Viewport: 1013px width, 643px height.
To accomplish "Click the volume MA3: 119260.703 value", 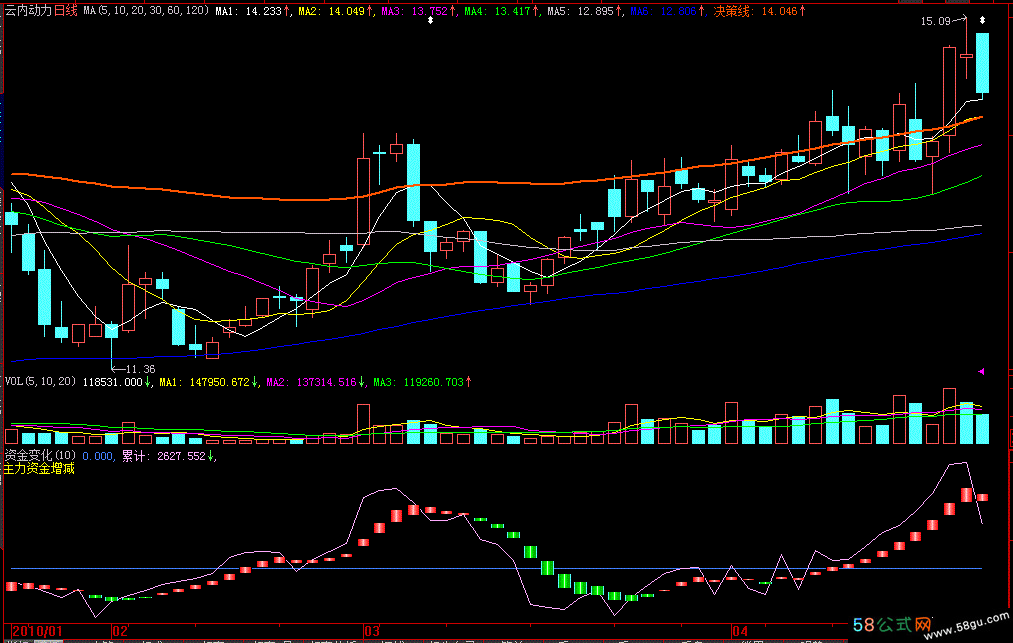I will (x=421, y=382).
